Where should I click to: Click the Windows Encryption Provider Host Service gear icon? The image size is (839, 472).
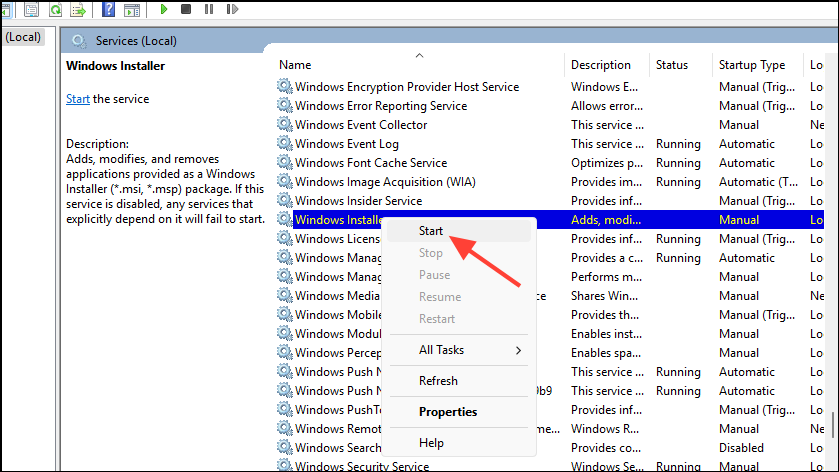point(285,86)
